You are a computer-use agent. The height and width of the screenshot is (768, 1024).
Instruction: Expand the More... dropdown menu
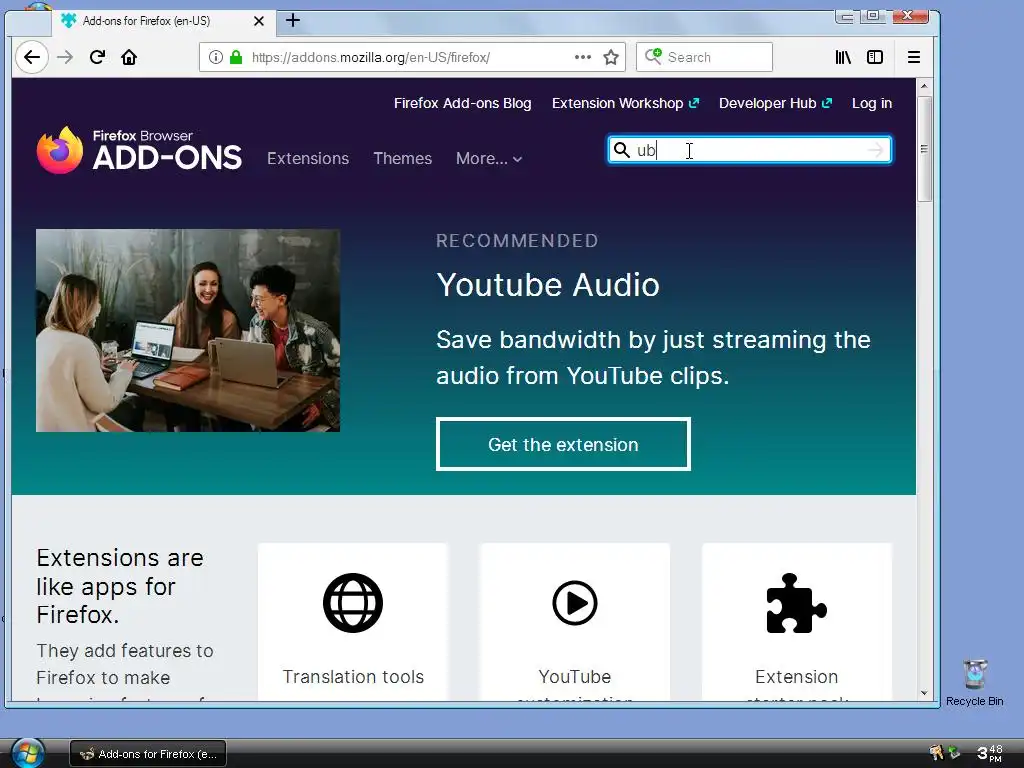coord(488,158)
